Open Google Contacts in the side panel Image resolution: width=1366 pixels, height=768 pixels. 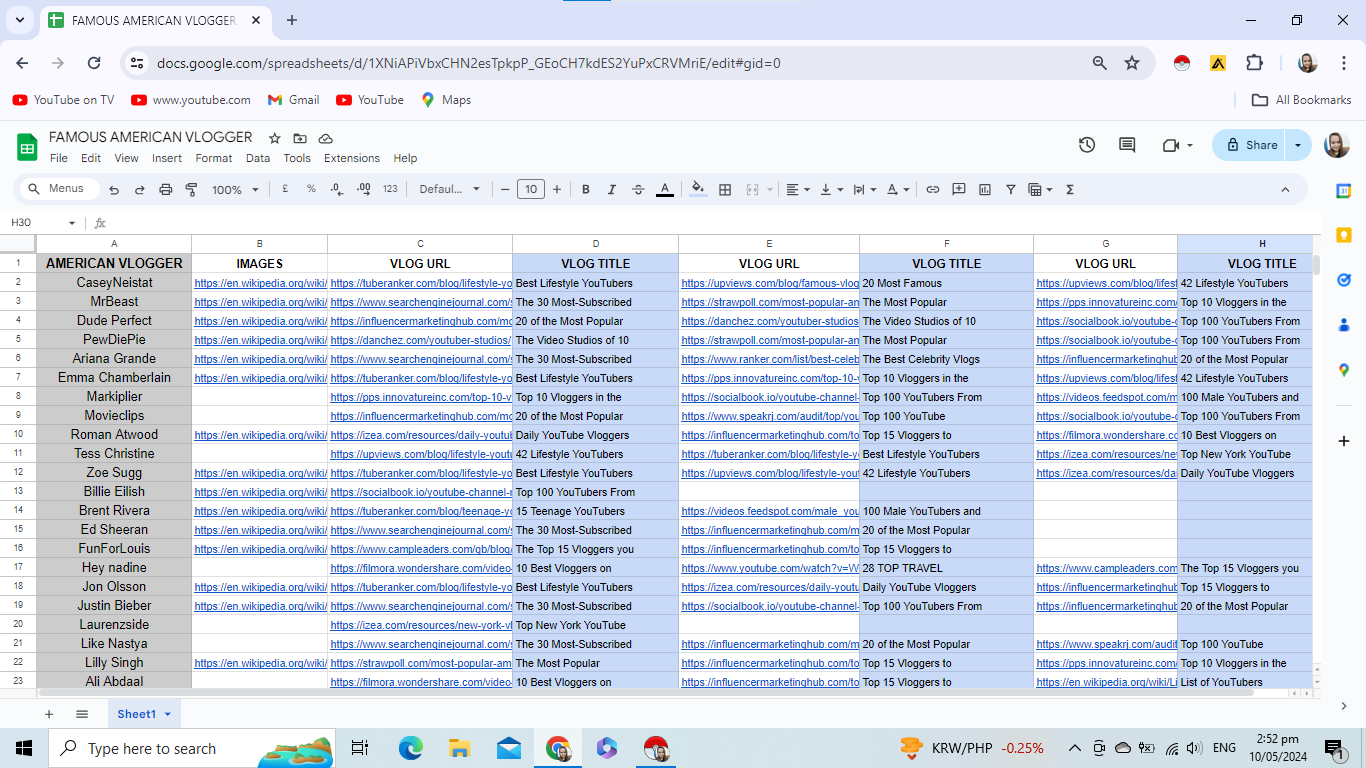pyautogui.click(x=1343, y=324)
